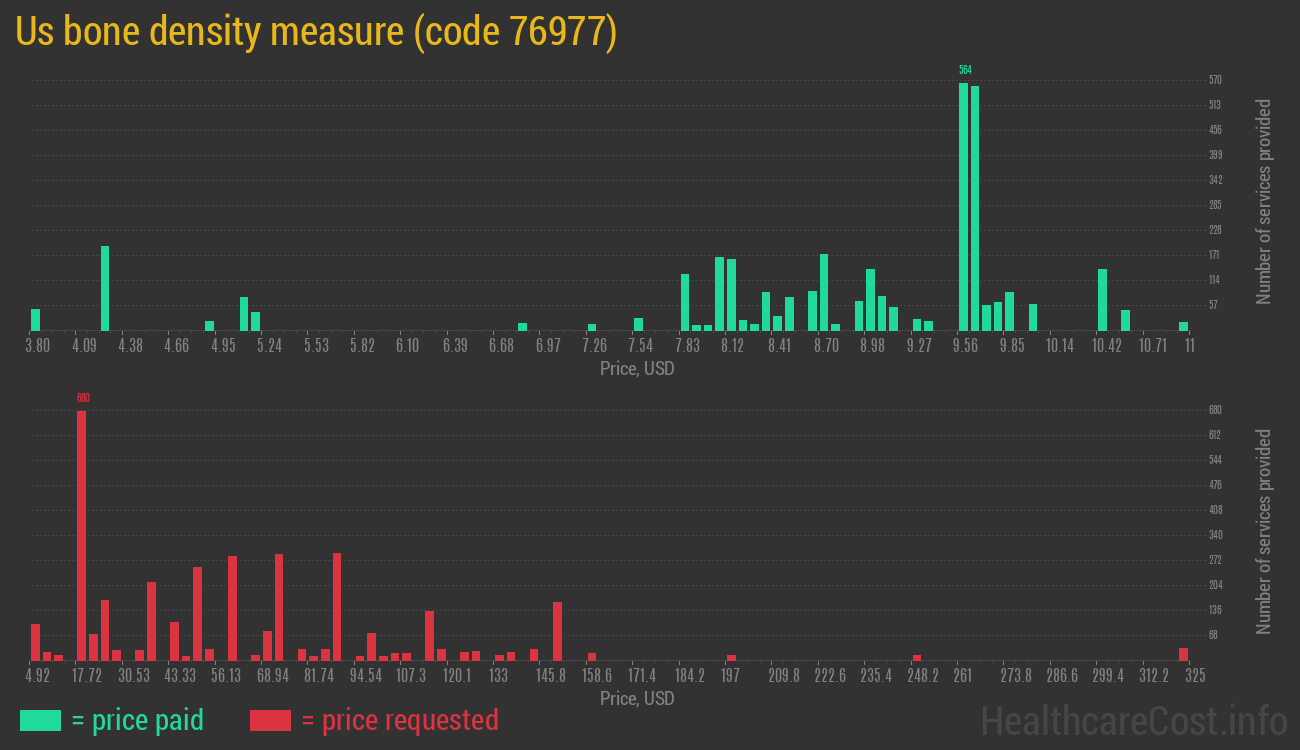Image resolution: width=1300 pixels, height=750 pixels.
Task: Select the red bar at the 325 price
Action: click(x=1183, y=654)
